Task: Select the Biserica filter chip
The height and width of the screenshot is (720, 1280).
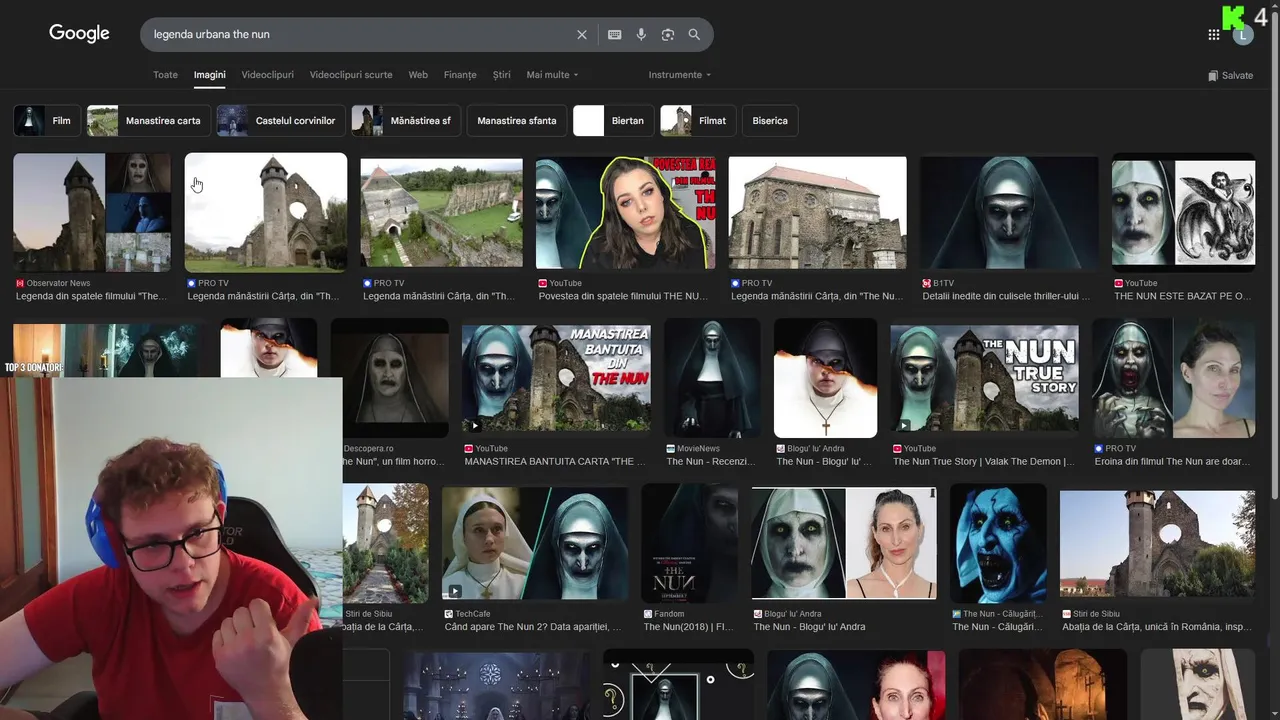Action: (x=770, y=121)
